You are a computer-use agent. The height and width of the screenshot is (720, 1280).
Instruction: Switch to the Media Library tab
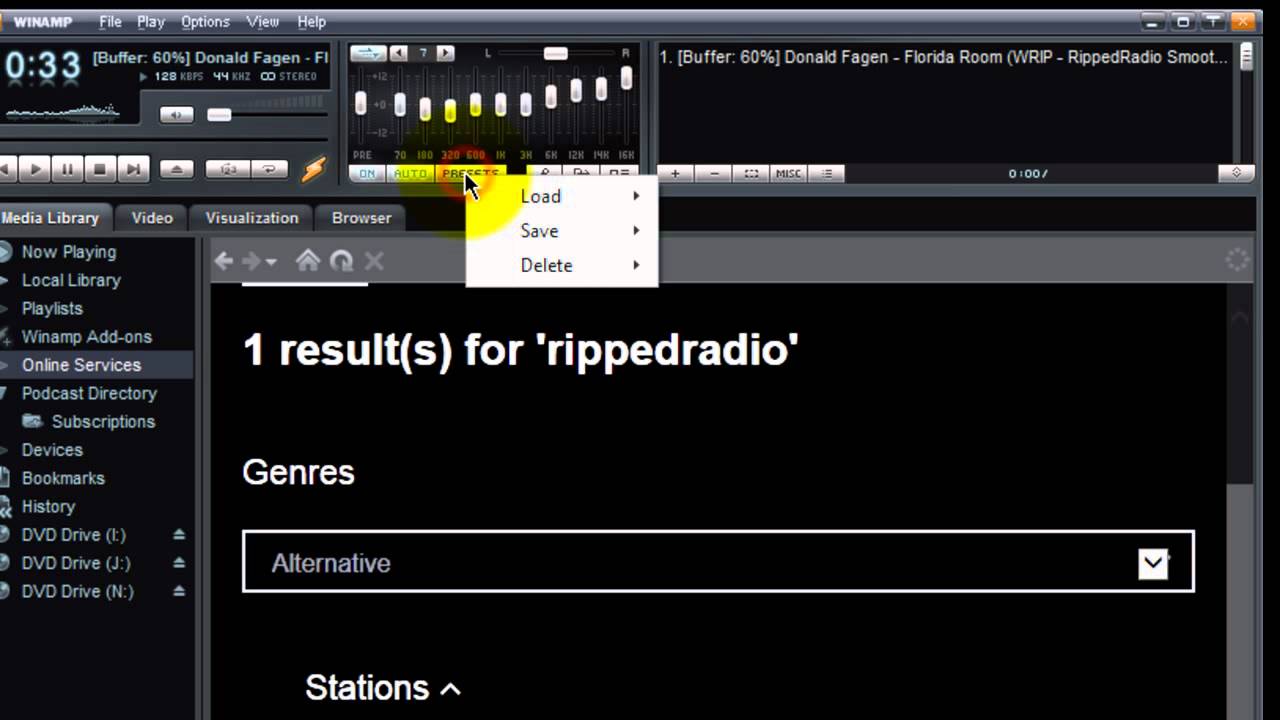tap(52, 218)
